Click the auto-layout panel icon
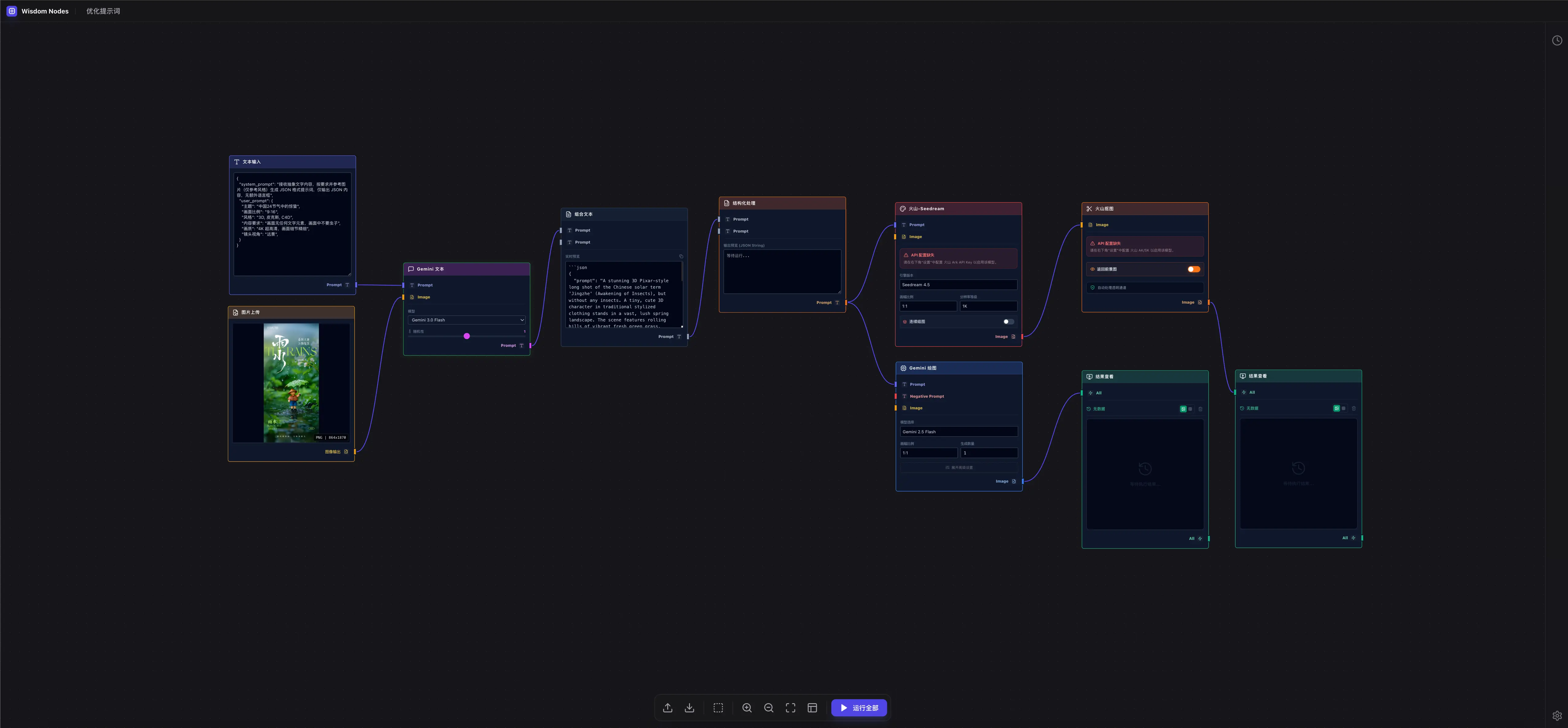Screen dimensions: 1568x728 812,707
